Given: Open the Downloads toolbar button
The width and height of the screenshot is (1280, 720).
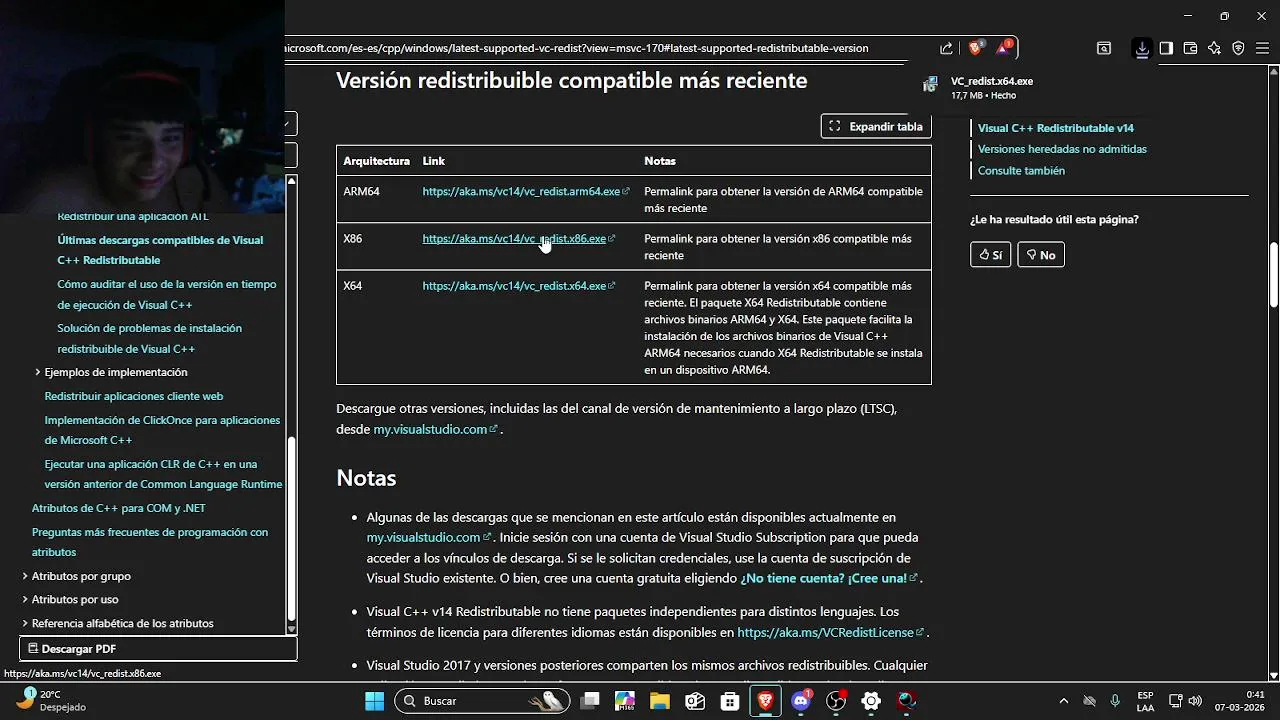Looking at the screenshot, I should click(x=1142, y=48).
